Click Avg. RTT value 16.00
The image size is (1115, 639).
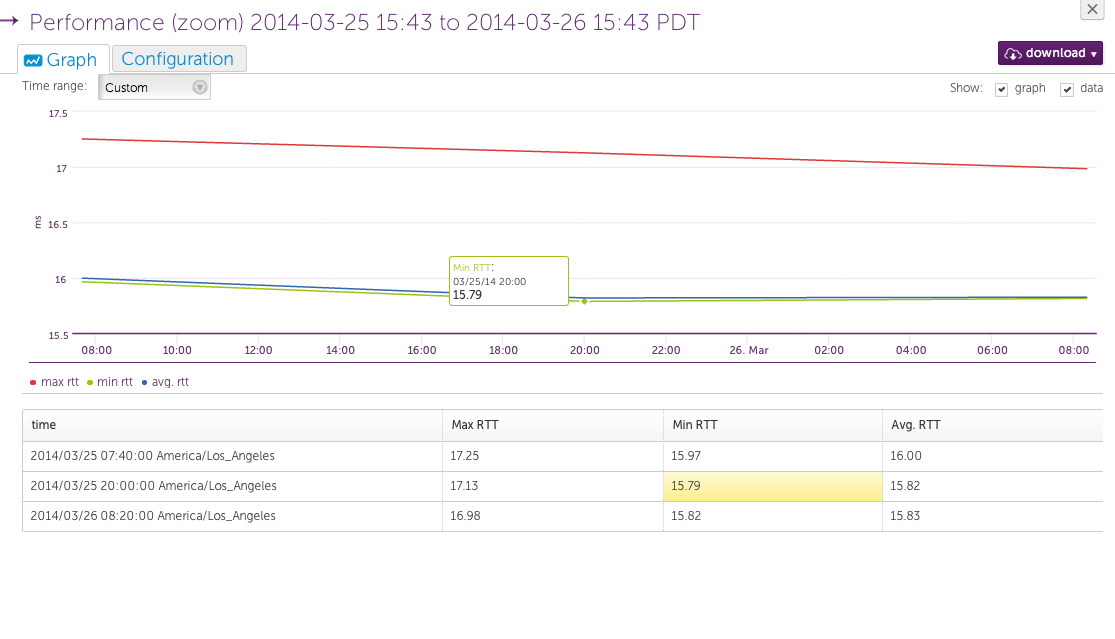point(905,456)
